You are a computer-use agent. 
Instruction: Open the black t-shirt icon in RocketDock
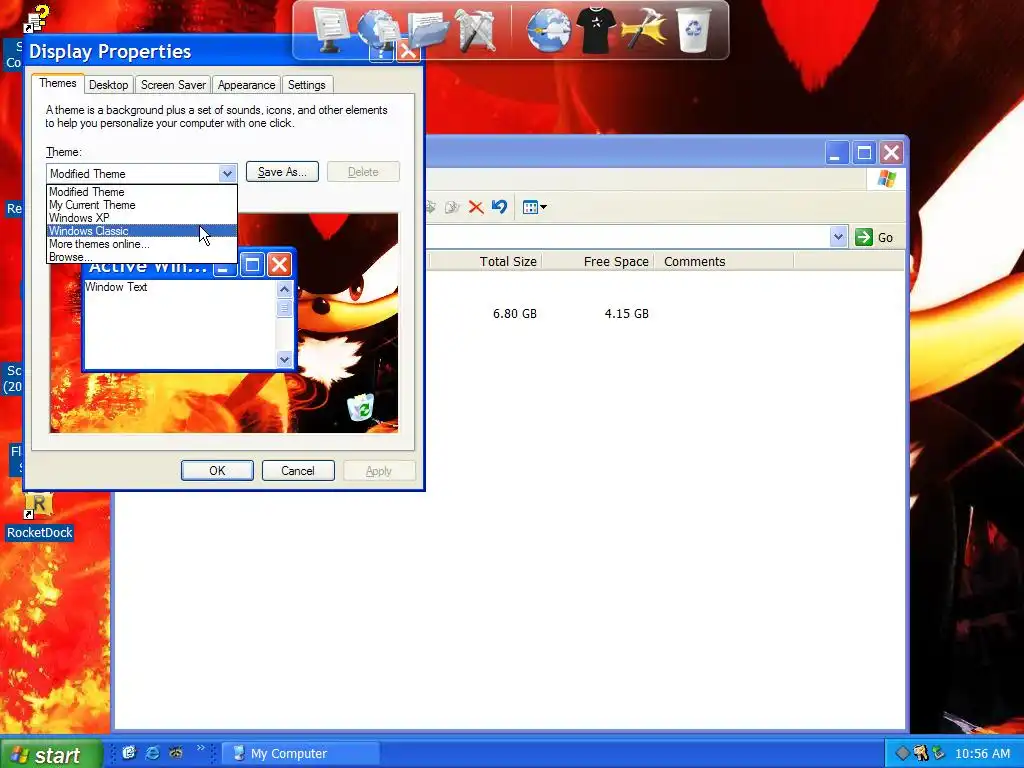click(596, 30)
